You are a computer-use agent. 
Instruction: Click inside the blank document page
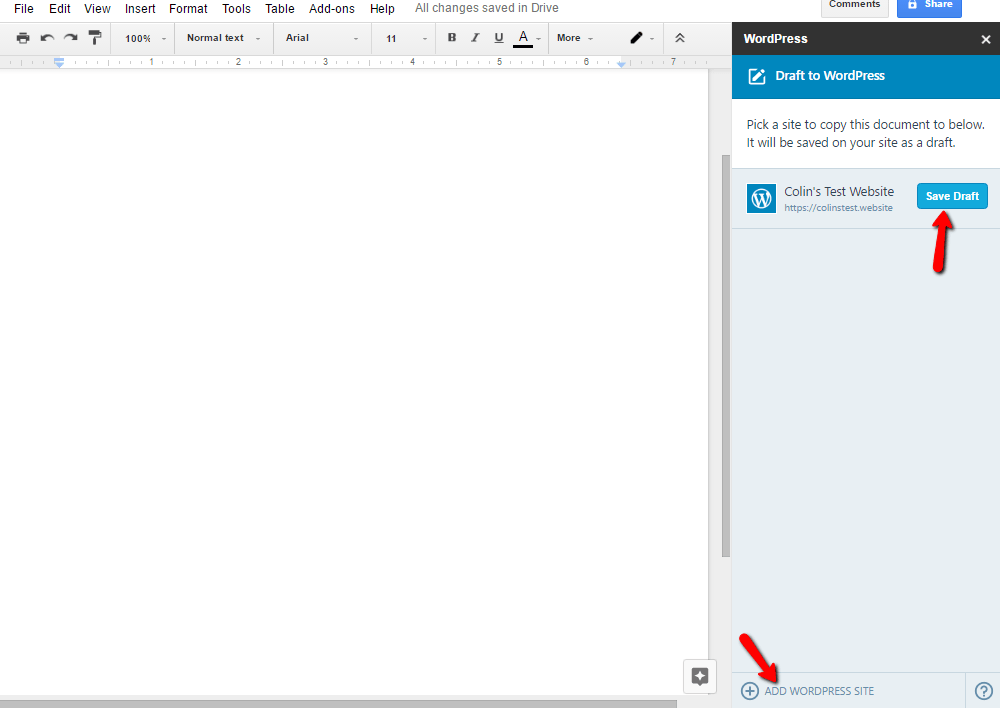click(x=354, y=383)
